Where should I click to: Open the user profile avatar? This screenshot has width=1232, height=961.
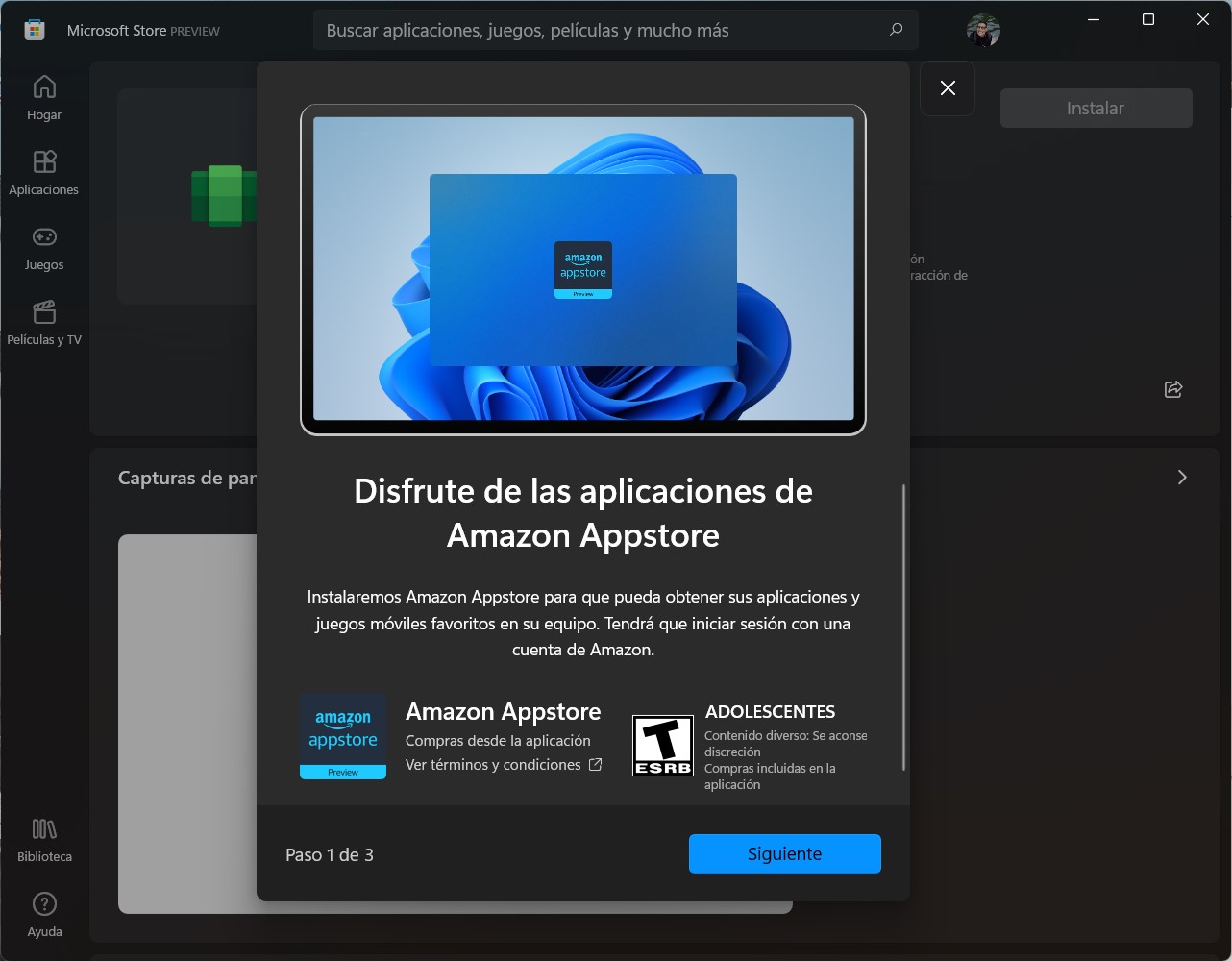tap(983, 30)
